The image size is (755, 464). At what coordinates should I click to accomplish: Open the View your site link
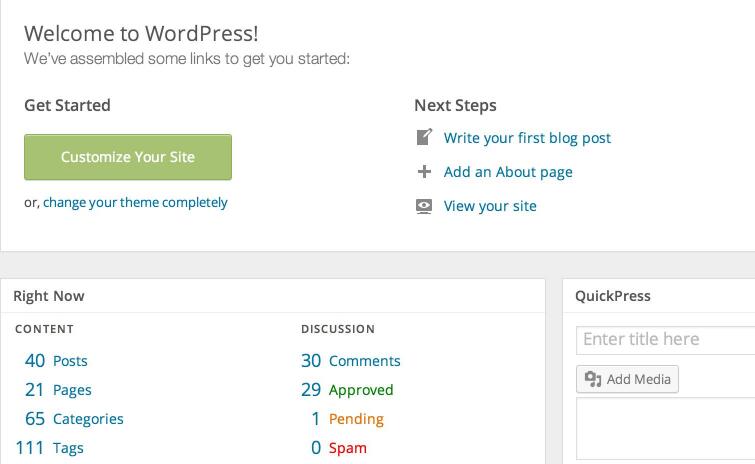[490, 206]
